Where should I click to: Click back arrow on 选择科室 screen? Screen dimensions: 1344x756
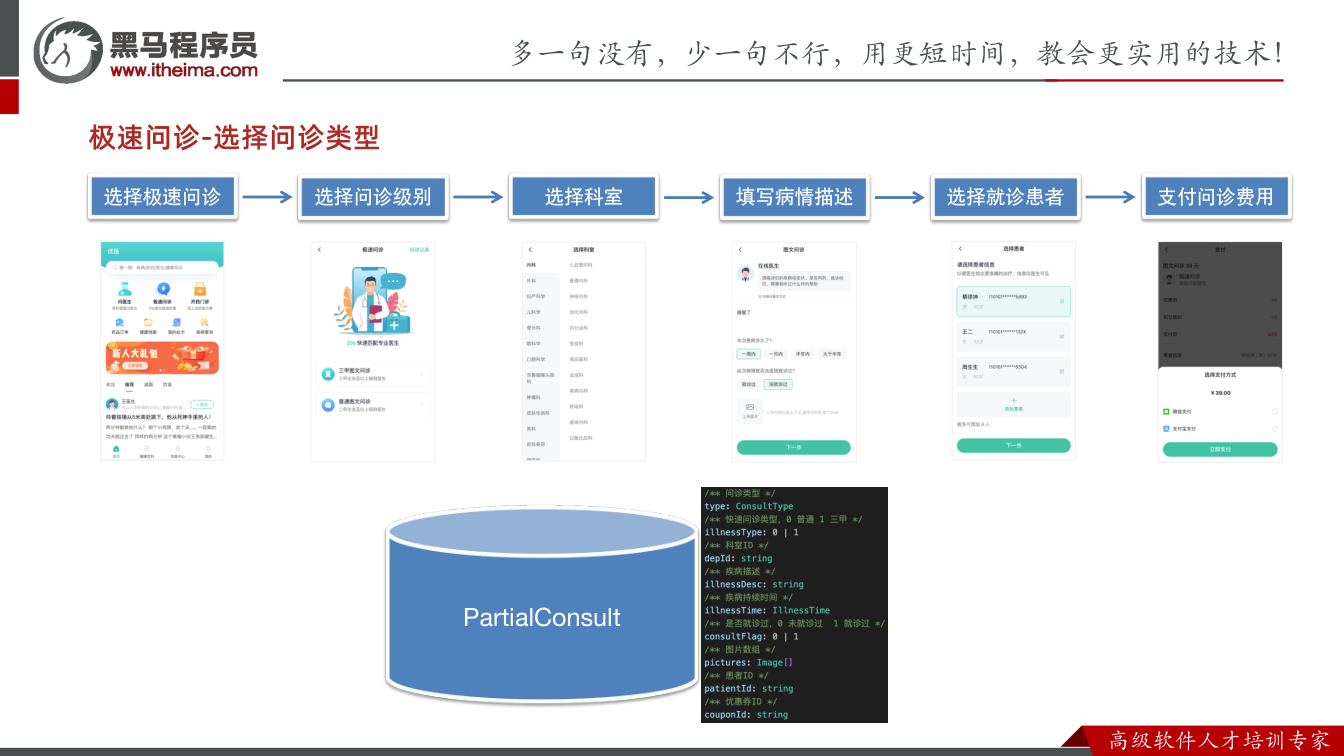[530, 249]
